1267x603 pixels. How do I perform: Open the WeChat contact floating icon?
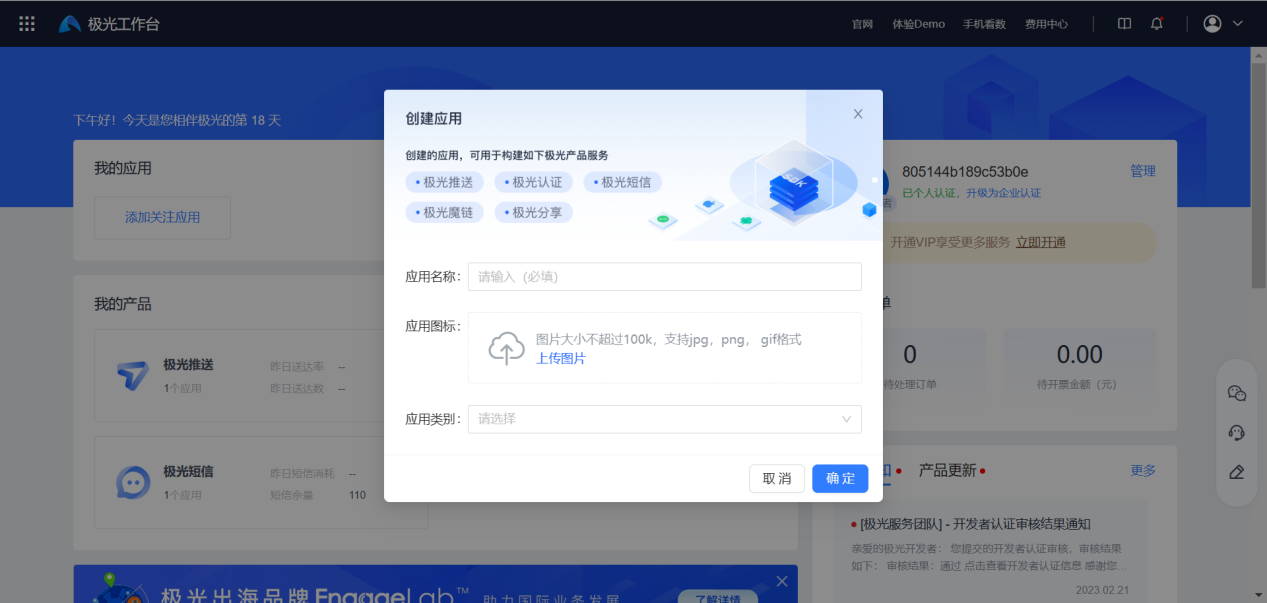click(x=1237, y=394)
